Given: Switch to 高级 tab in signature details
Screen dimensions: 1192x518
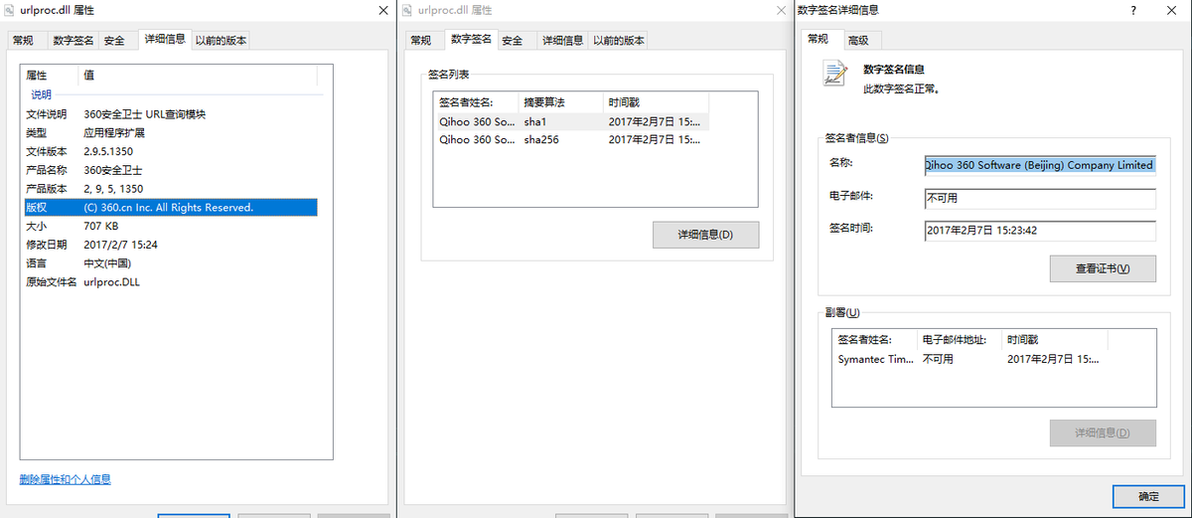Looking at the screenshot, I should tap(858, 41).
